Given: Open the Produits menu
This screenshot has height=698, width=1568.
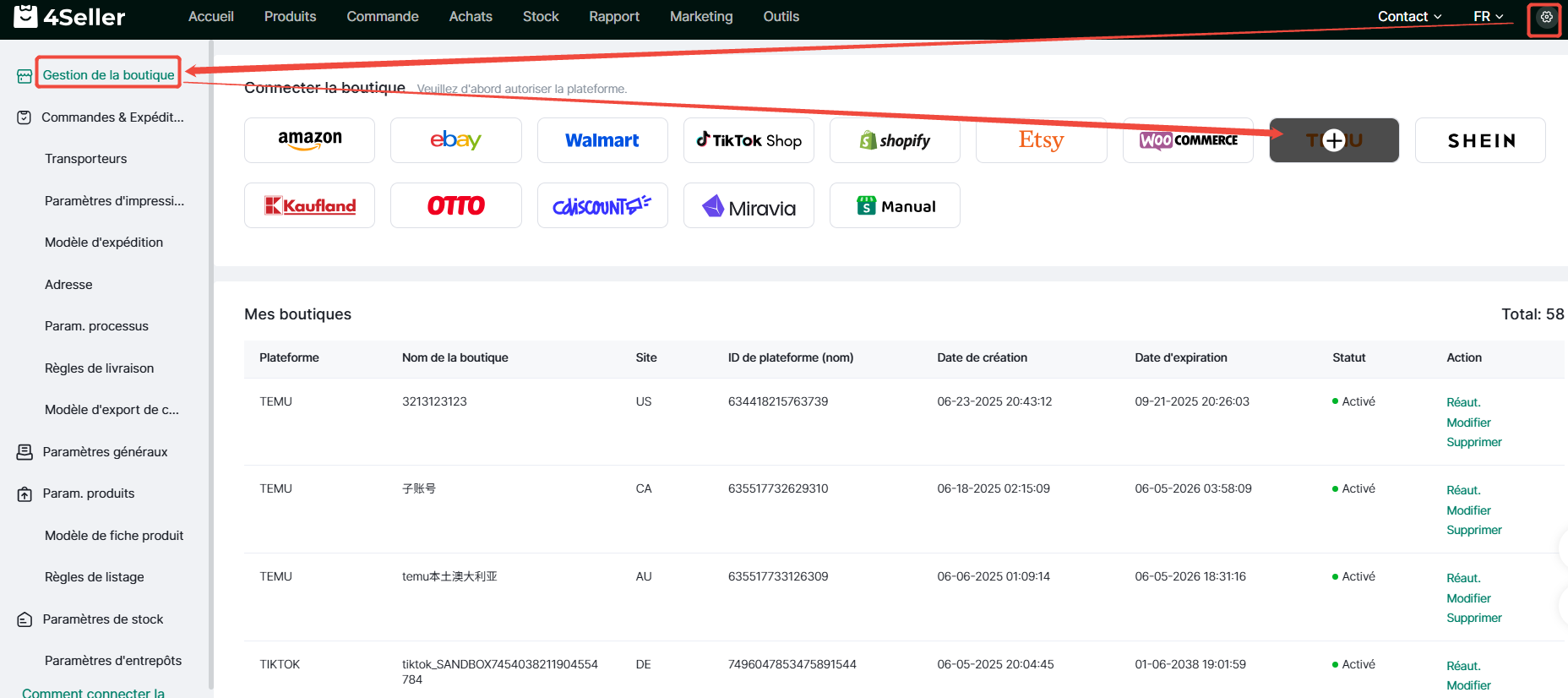Looking at the screenshot, I should coord(290,16).
